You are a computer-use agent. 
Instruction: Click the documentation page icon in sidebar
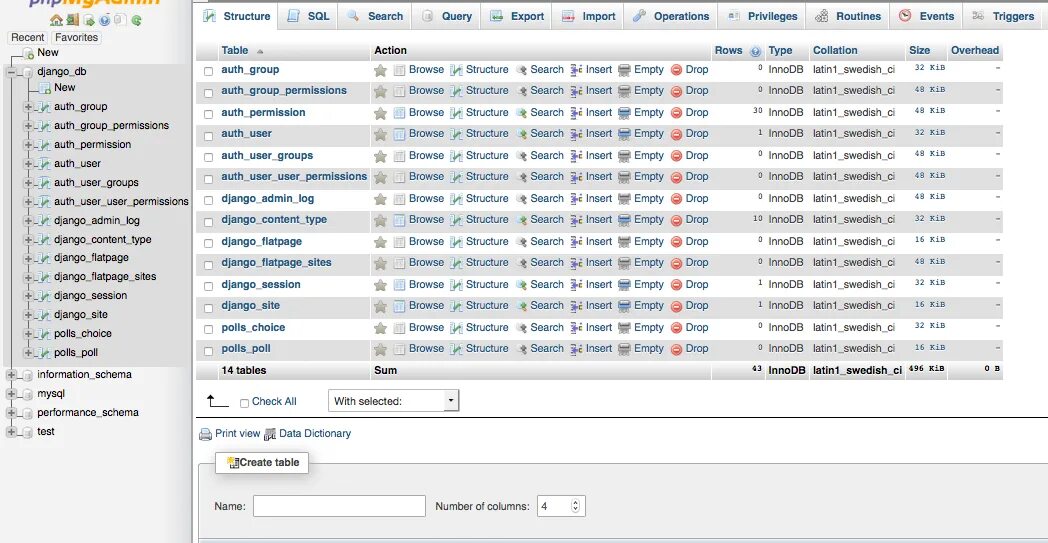pyautogui.click(x=120, y=20)
